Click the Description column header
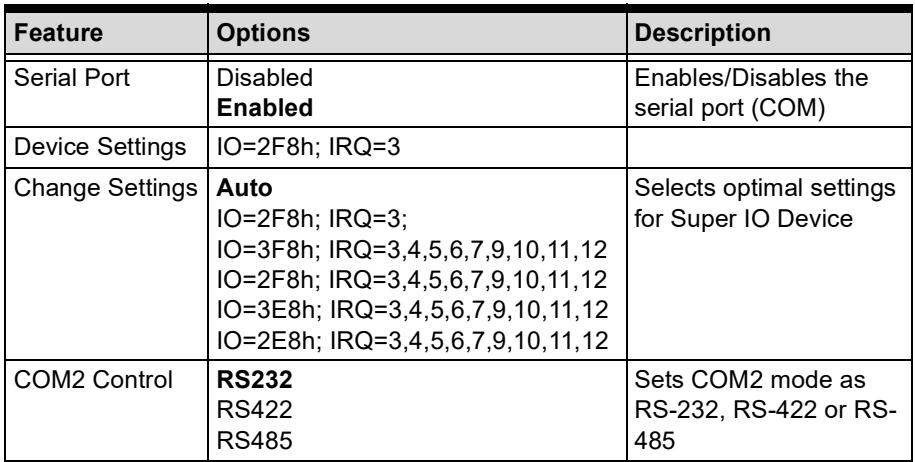The width and height of the screenshot is (915, 462). (703, 33)
